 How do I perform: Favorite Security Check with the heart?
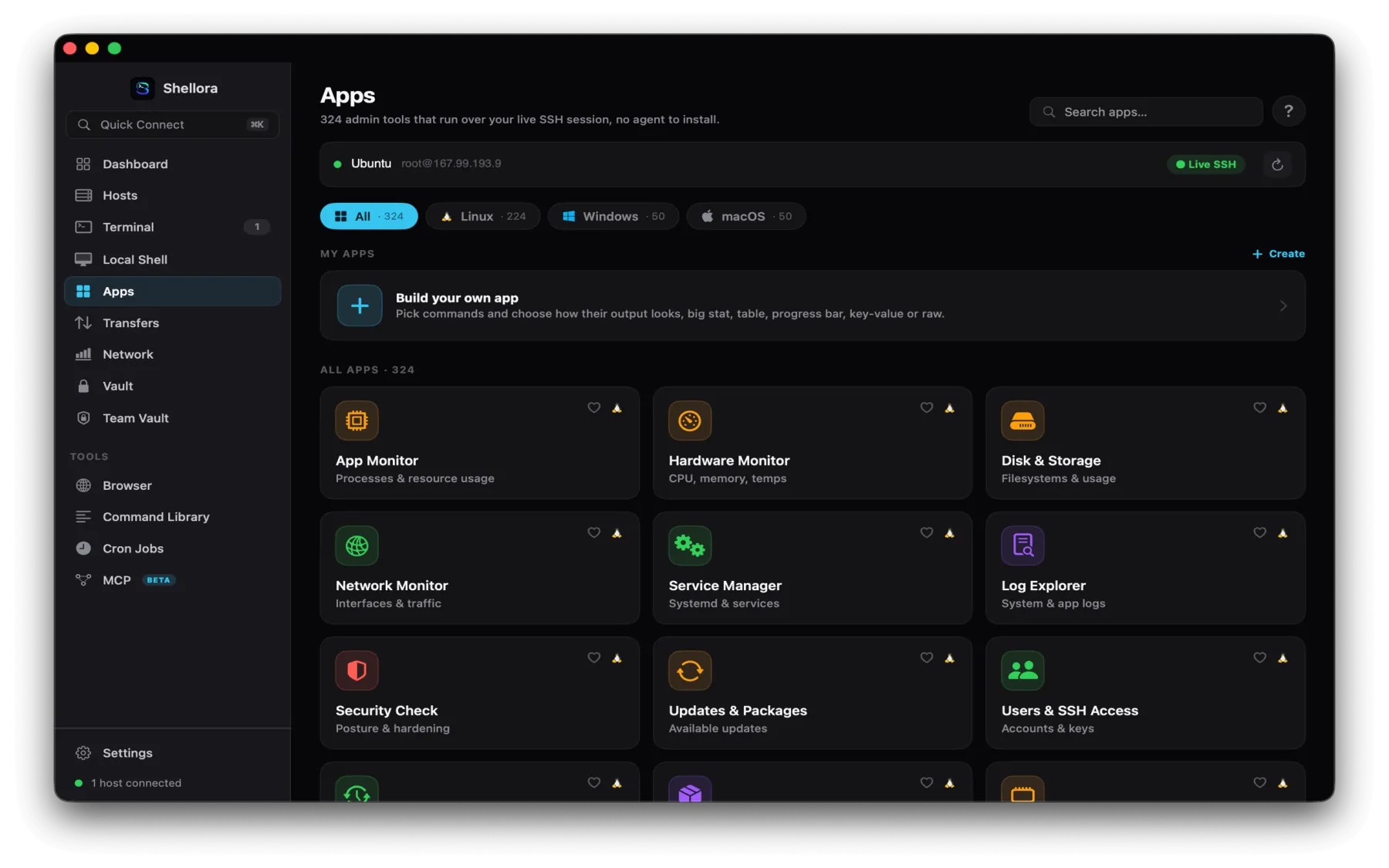click(594, 658)
